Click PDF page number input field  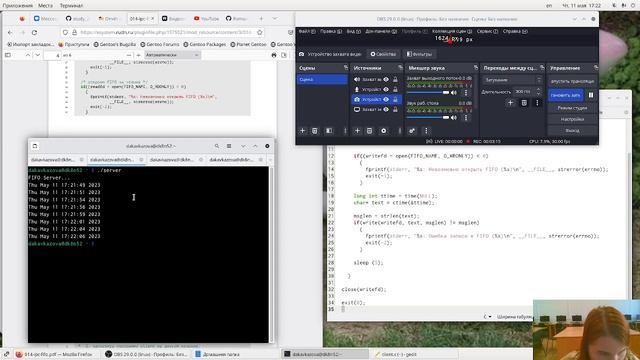(x=52, y=55)
